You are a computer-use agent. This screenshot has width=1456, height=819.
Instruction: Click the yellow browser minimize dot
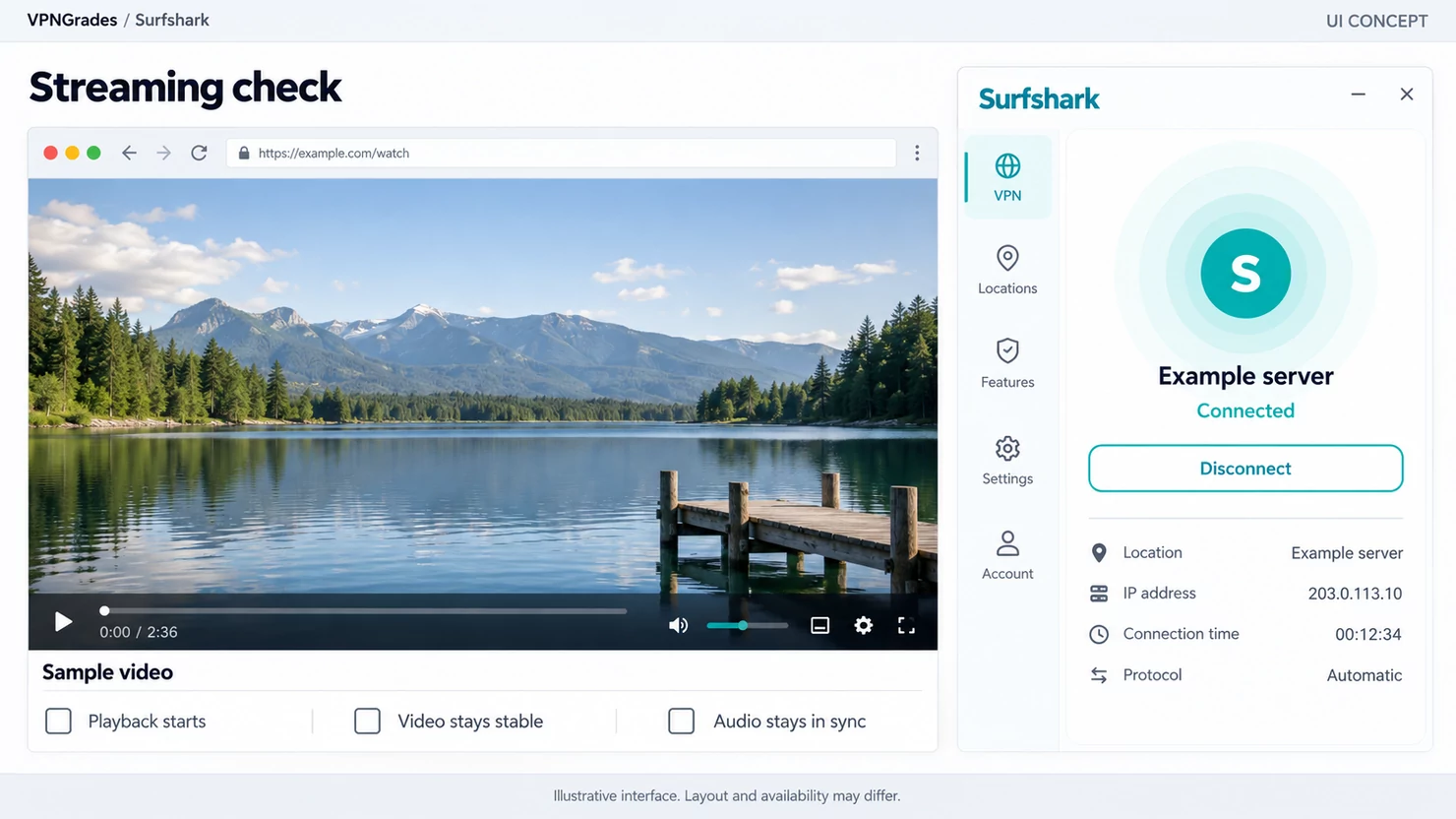[x=72, y=153]
